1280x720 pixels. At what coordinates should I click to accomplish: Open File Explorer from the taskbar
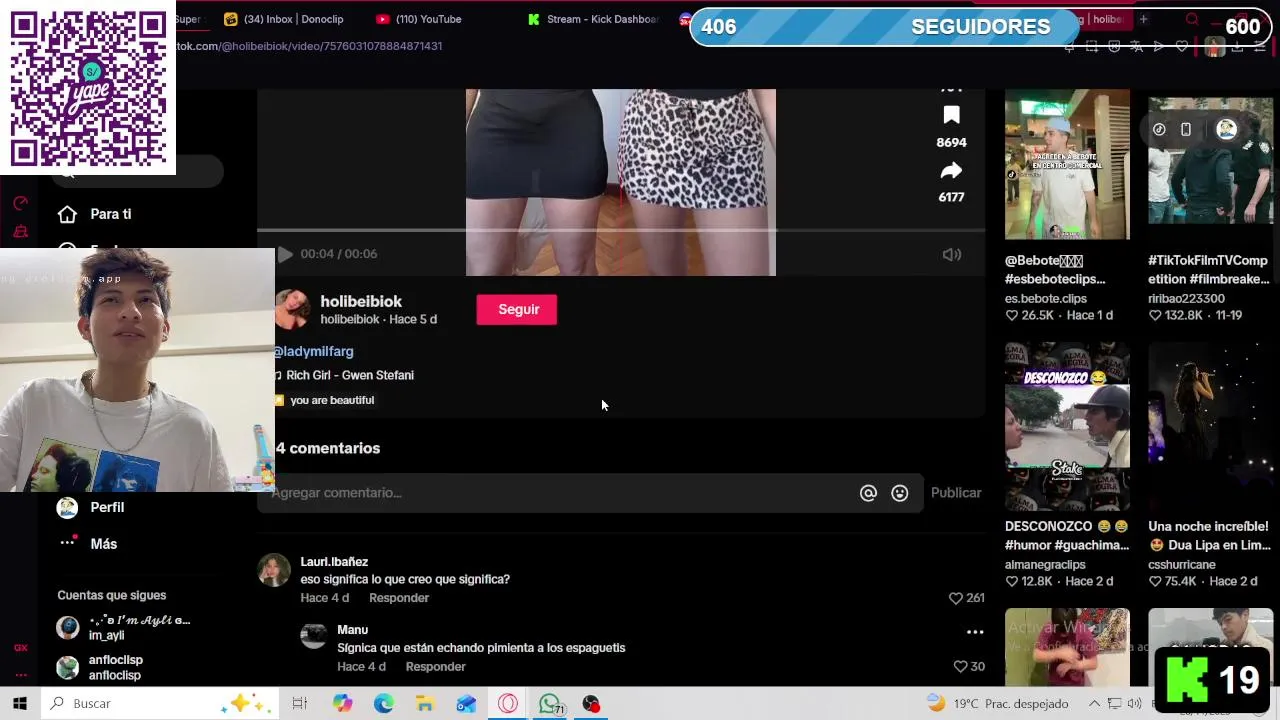(425, 704)
